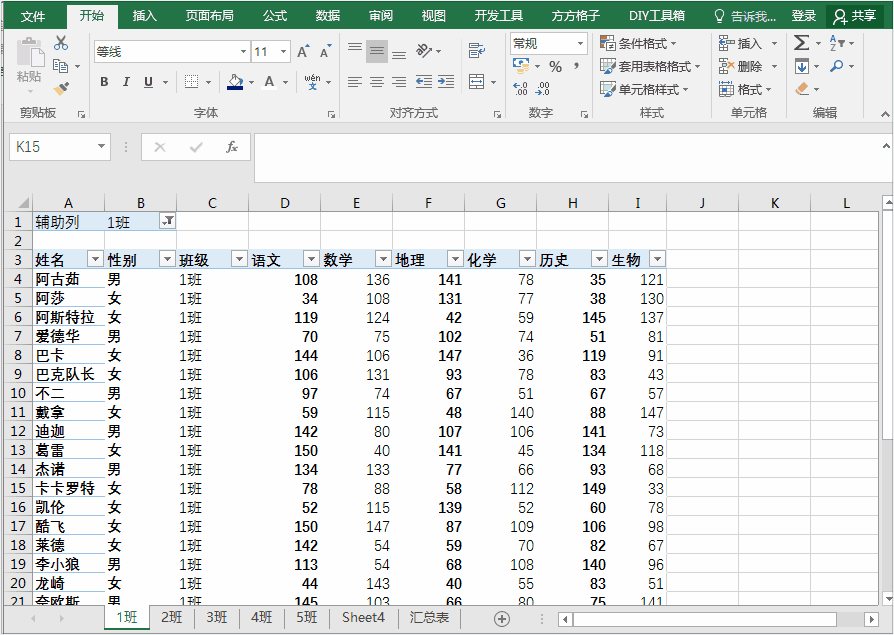Click the Clear eraser icon
The width and height of the screenshot is (894, 635).
[x=802, y=89]
